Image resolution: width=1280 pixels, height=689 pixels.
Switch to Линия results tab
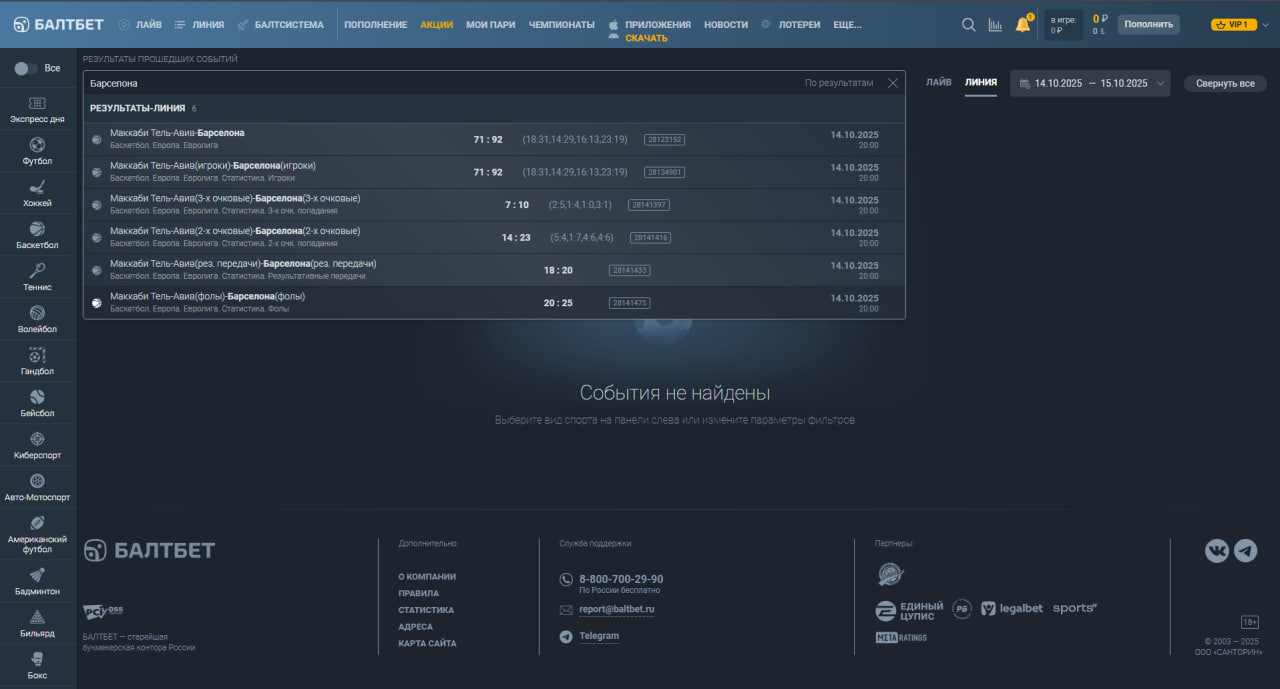(x=981, y=83)
